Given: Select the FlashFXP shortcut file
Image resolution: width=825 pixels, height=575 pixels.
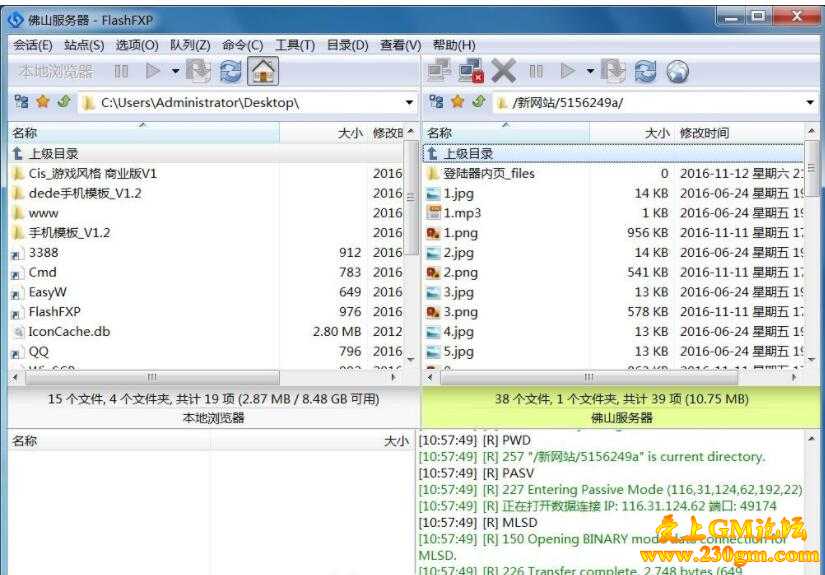Looking at the screenshot, I should 206,311.
